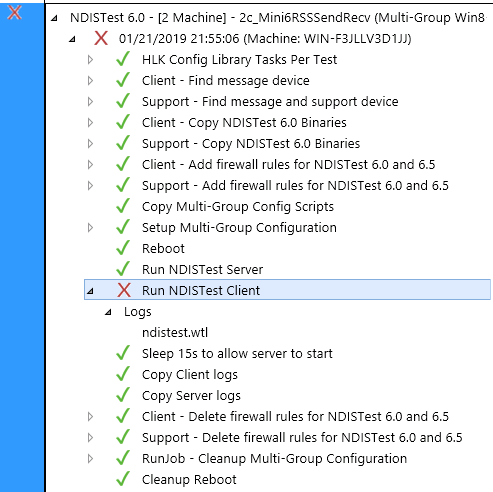Select Copy Multi-Group Config Scripts row
Image resolution: width=493 pixels, height=492 pixels.
coord(238,207)
